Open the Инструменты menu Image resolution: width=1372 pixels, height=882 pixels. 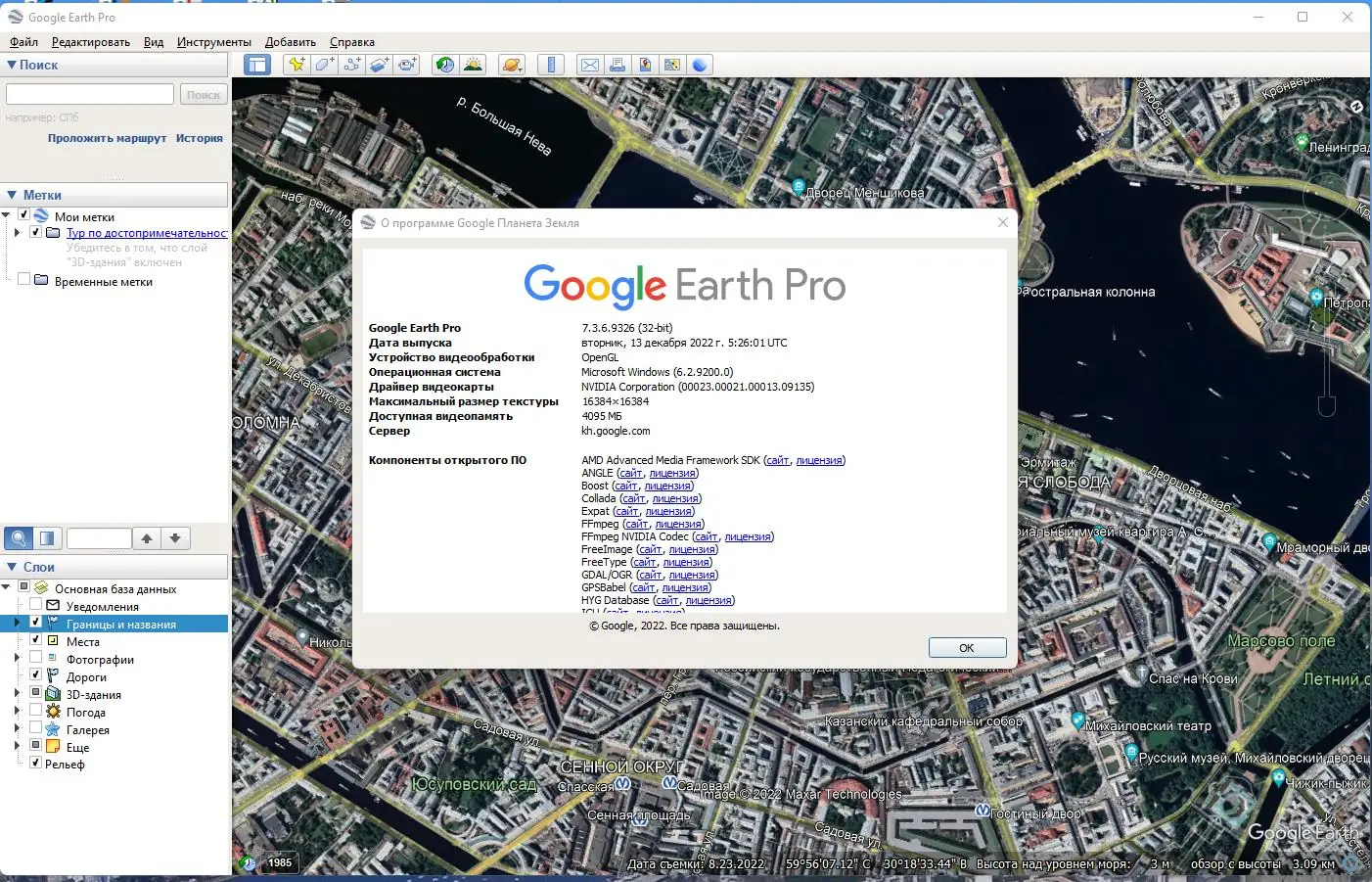214,42
